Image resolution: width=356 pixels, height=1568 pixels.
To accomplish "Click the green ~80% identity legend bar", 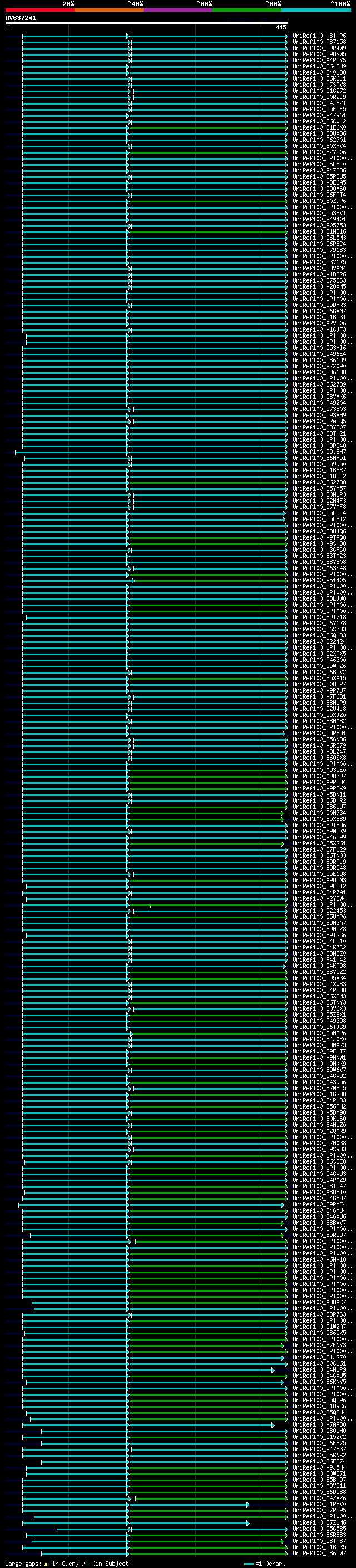I will point(247,10).
